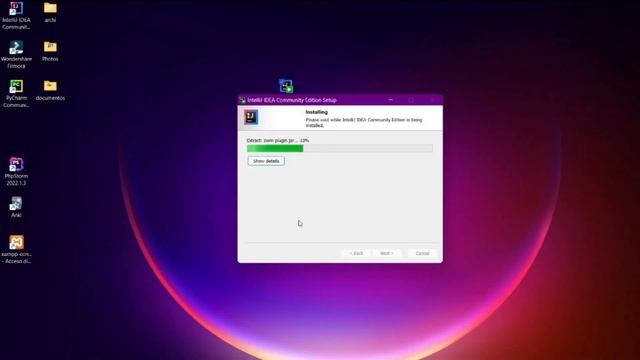
Task: Click the disabled Next button
Action: 387,253
